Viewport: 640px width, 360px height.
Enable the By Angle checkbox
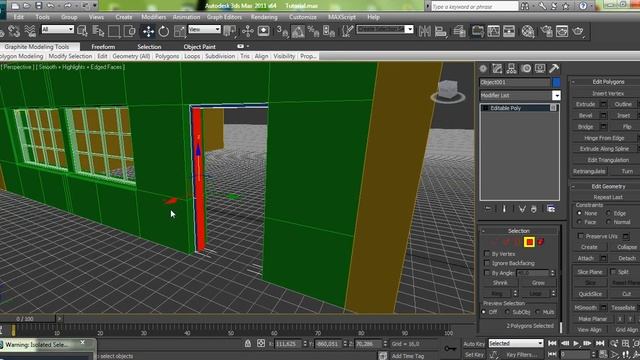coord(487,273)
